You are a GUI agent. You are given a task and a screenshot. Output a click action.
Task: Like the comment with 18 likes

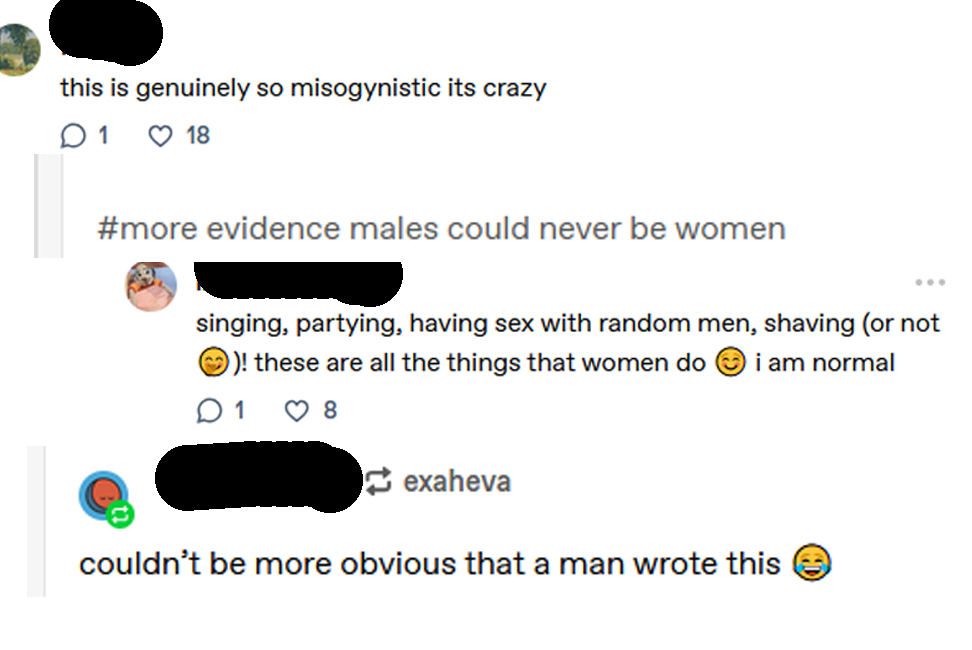click(160, 135)
